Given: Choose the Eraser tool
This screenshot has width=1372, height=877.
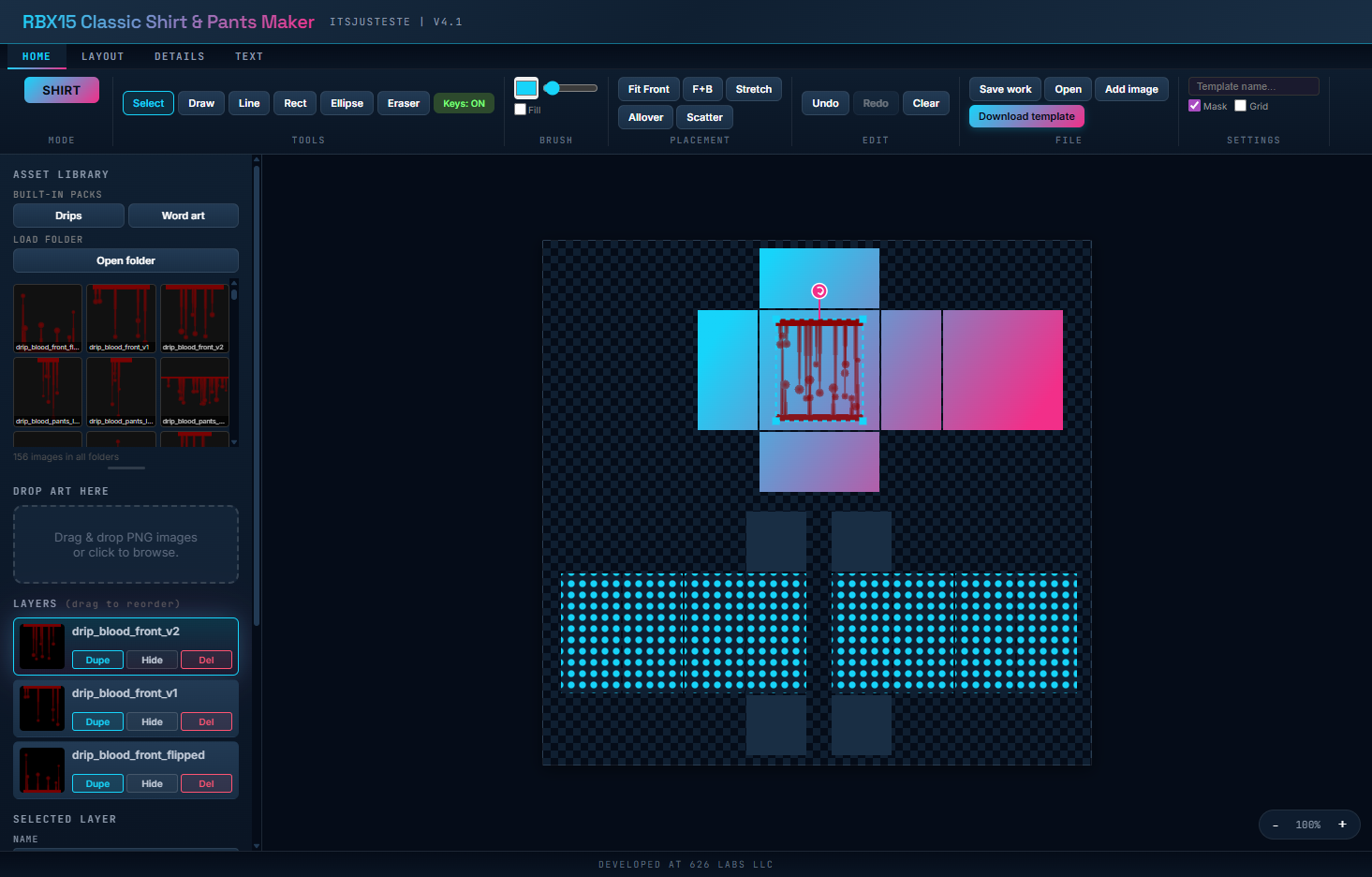Looking at the screenshot, I should pos(404,103).
